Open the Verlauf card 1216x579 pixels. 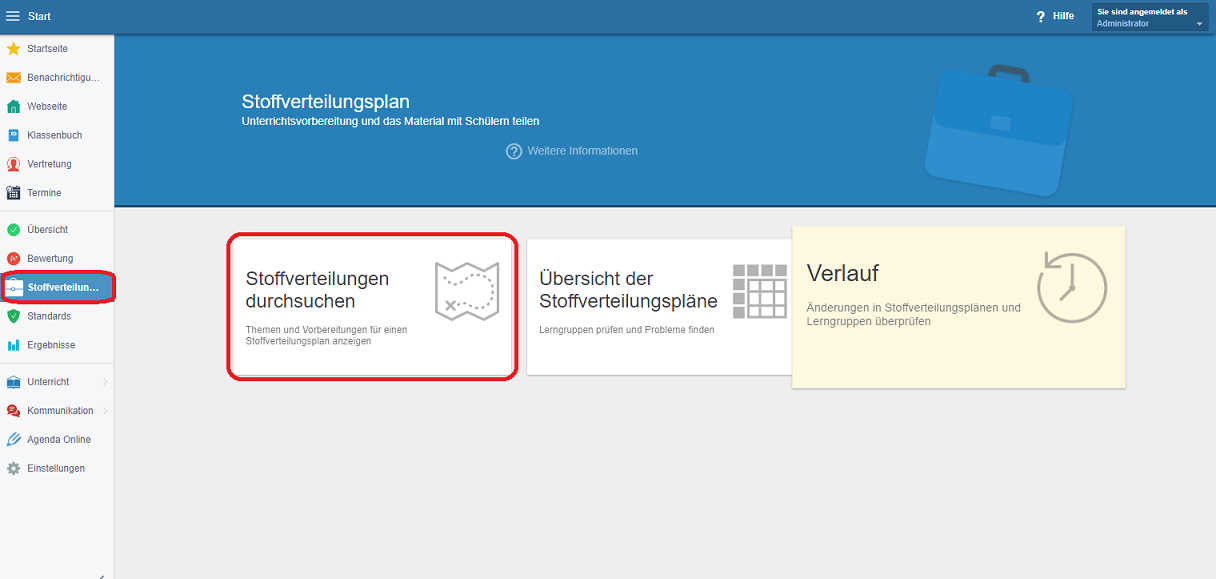(958, 307)
